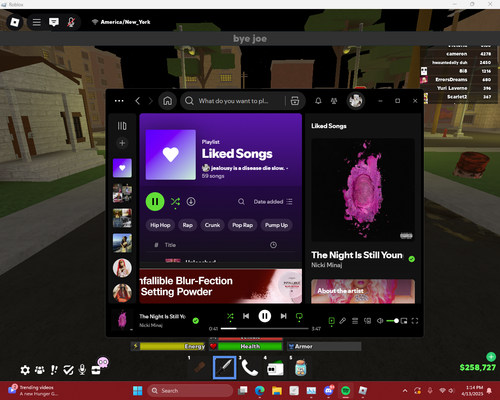The height and width of the screenshot is (400, 500).
Task: Toggle repeat in the player bar
Action: [299, 317]
